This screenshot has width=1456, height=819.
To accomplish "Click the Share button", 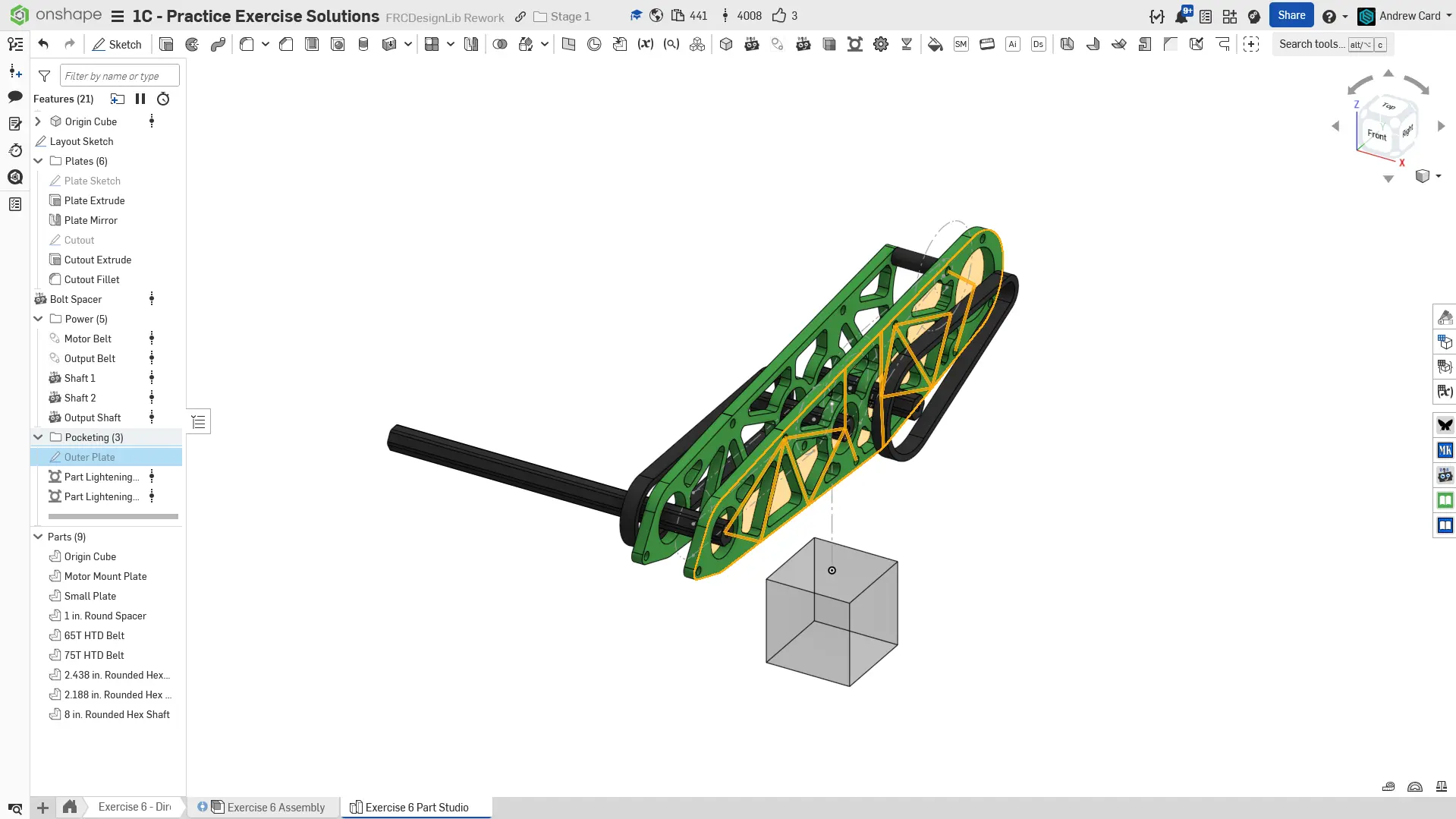I will tap(1291, 15).
